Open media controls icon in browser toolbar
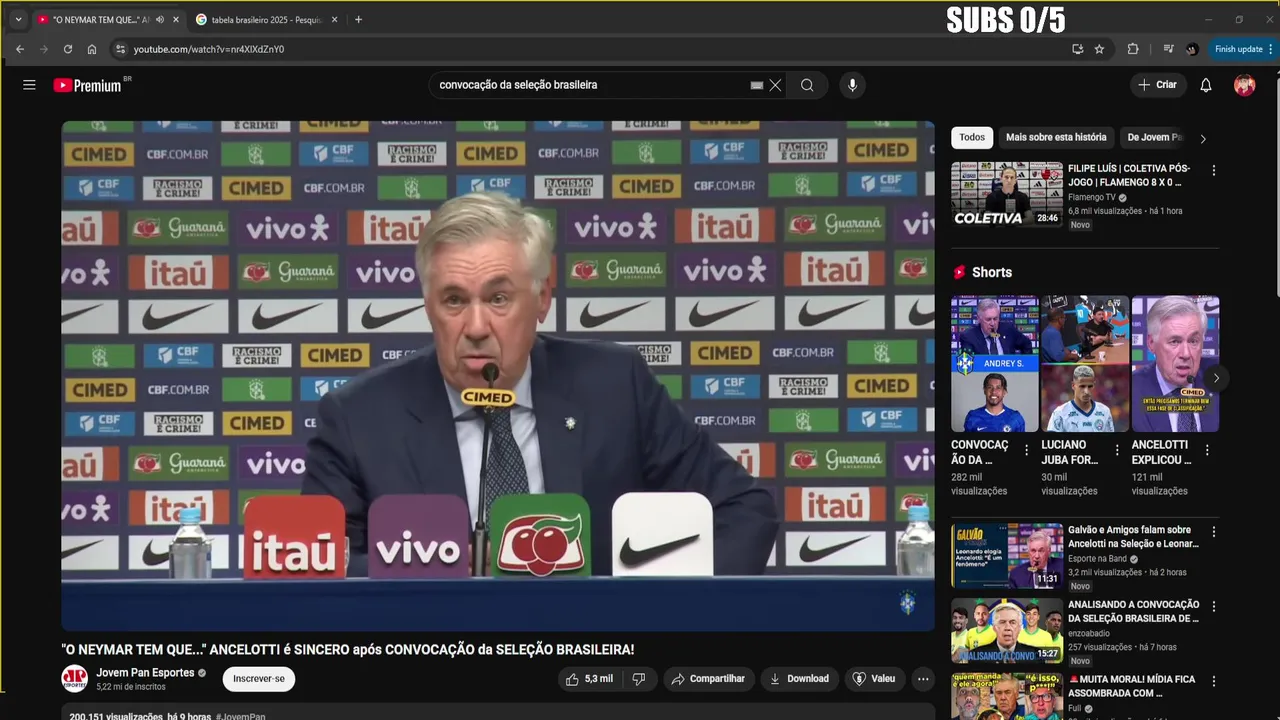This screenshot has height=720, width=1280. [1168, 49]
